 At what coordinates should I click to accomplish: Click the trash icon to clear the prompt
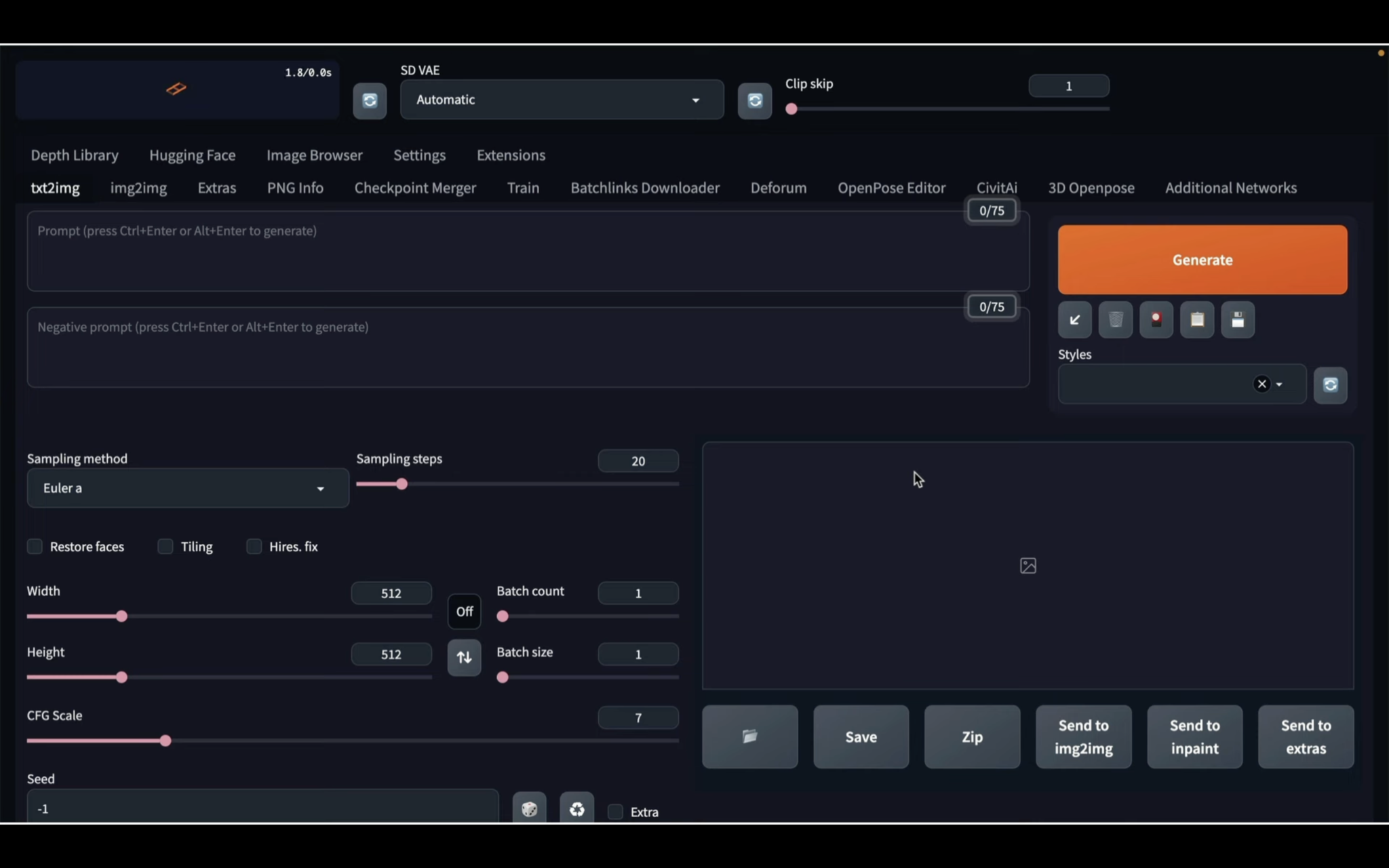[x=1115, y=319]
